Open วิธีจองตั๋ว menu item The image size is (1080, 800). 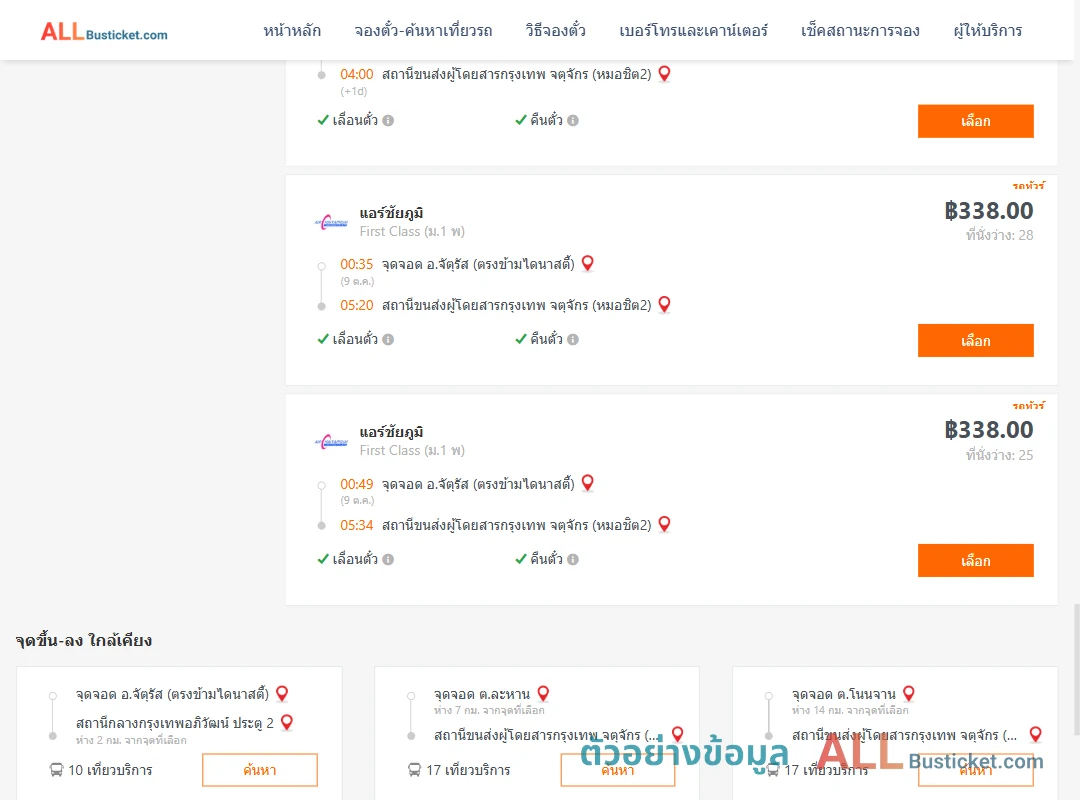click(x=555, y=30)
